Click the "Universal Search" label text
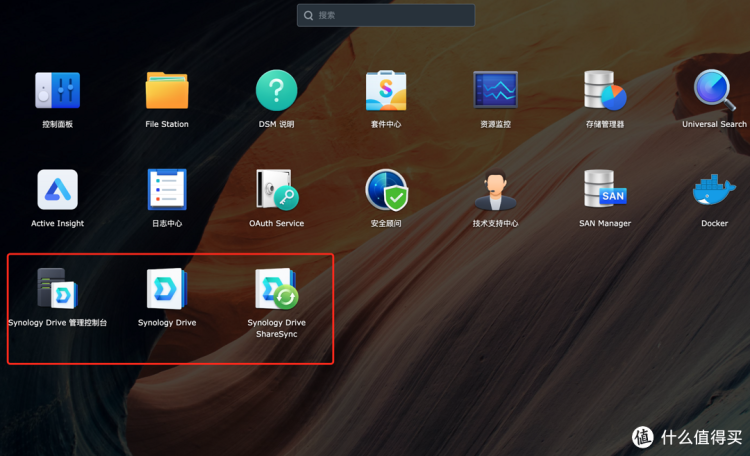The image size is (750, 456). (x=714, y=124)
